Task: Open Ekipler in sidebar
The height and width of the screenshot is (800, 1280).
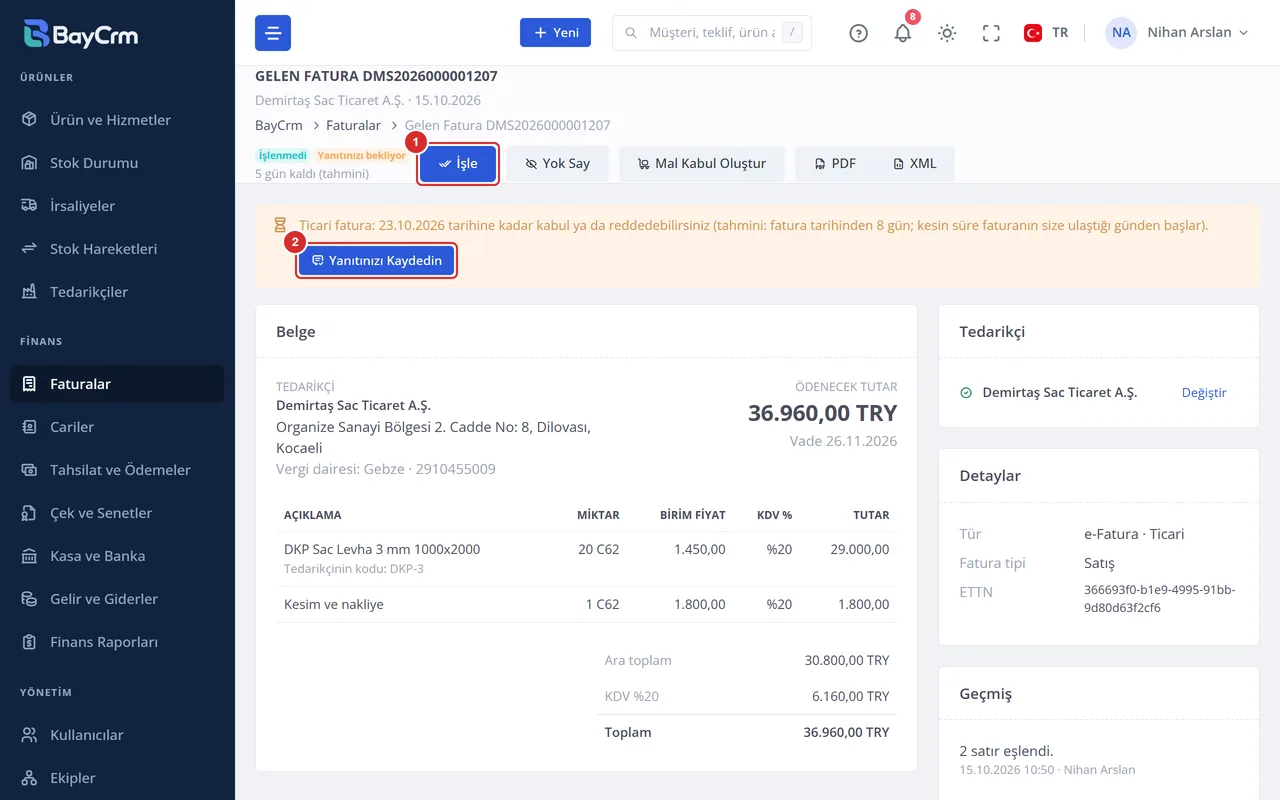Action: (x=117, y=778)
